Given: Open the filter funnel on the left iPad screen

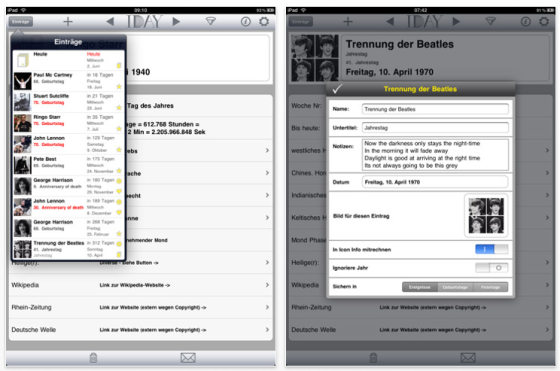Looking at the screenshot, I should coord(211,21).
